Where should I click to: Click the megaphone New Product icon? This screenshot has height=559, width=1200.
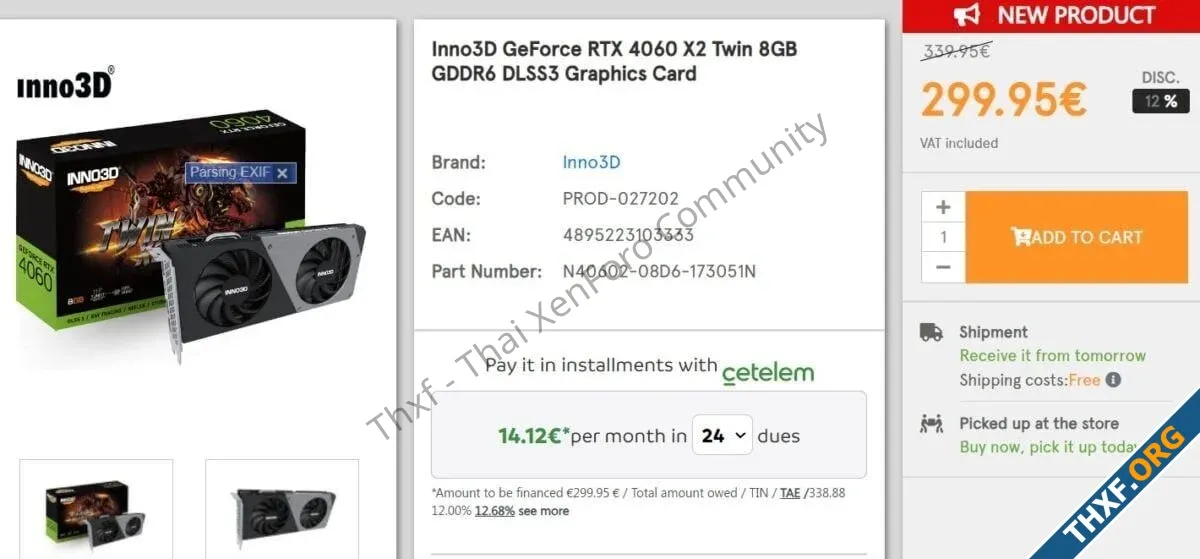966,15
